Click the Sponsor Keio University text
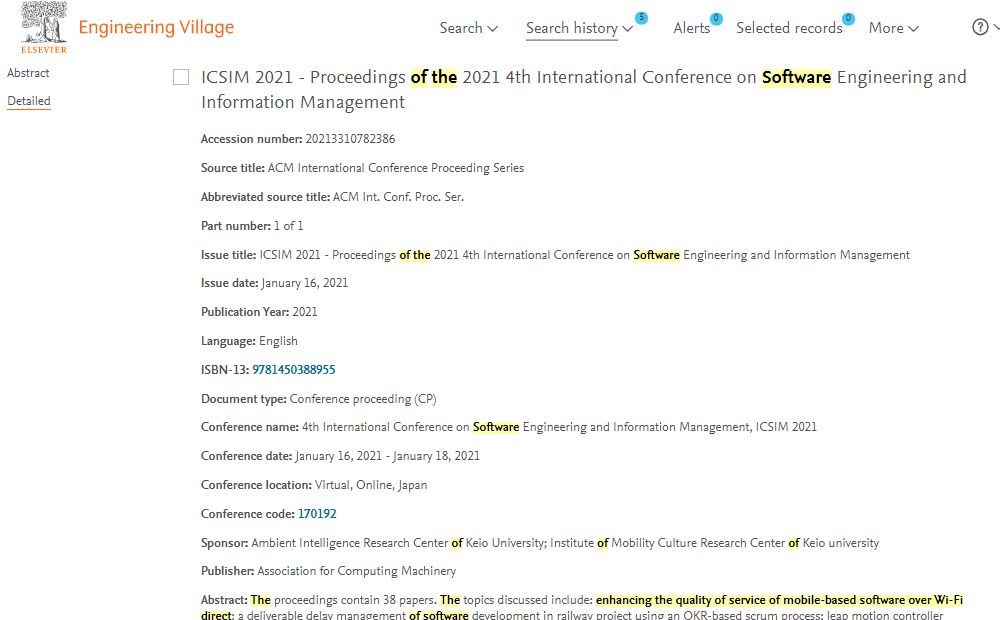The image size is (1000, 620). (565, 543)
